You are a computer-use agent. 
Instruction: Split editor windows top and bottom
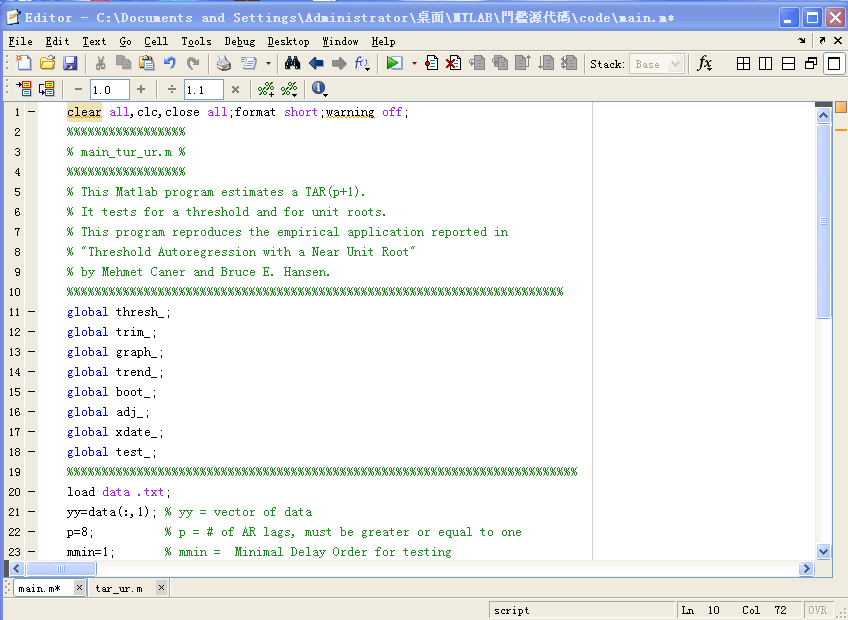point(789,64)
